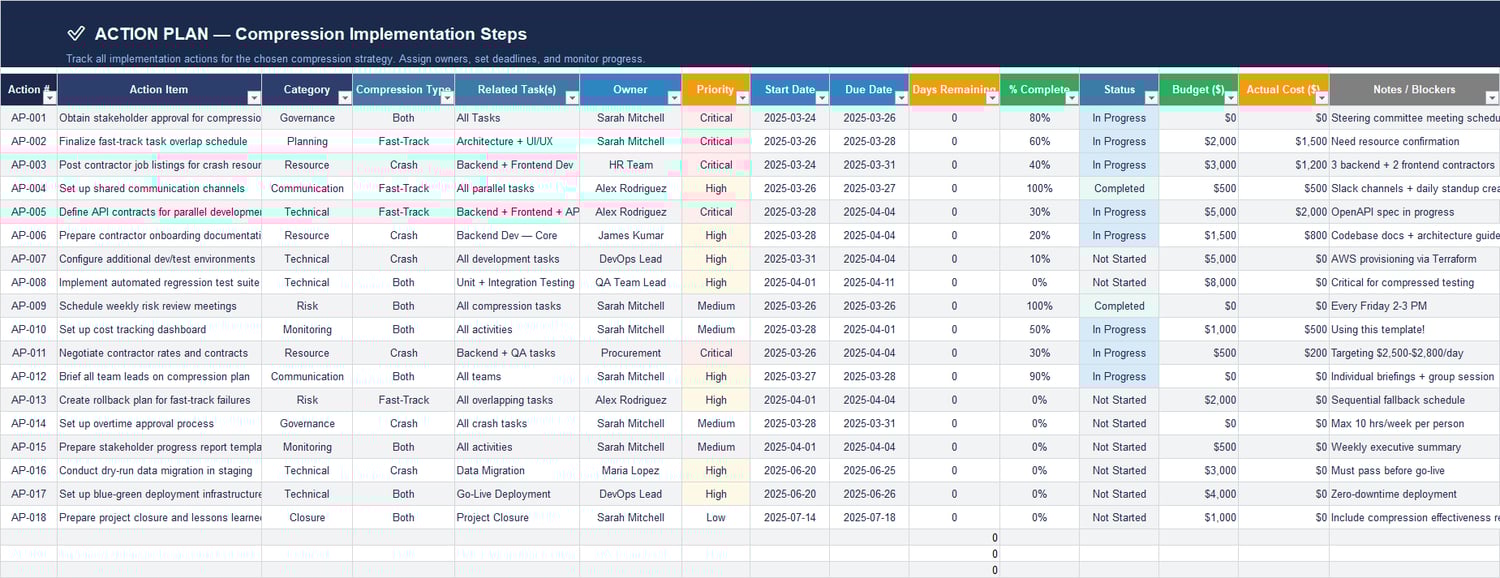Open the Category filter dropdown
Viewport: 1500px width, 578px height.
343,95
